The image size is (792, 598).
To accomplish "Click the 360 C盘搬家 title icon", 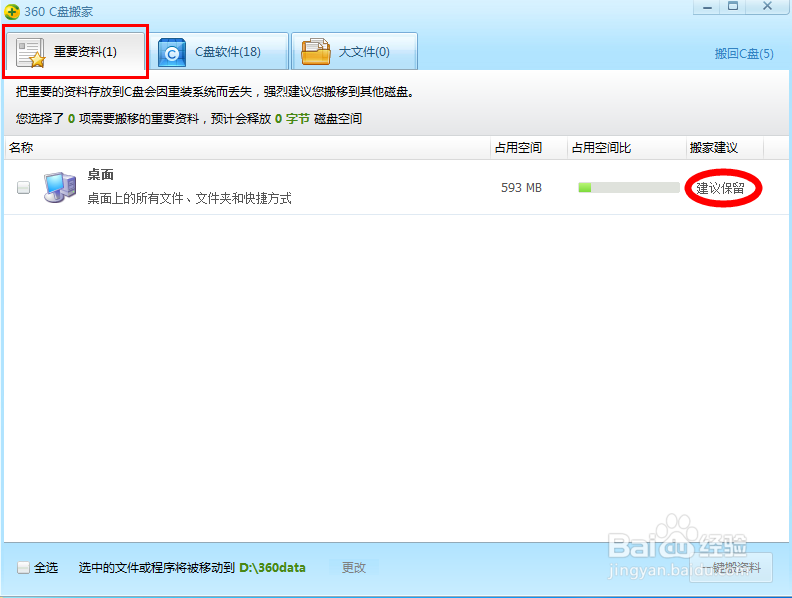I will 12,11.
